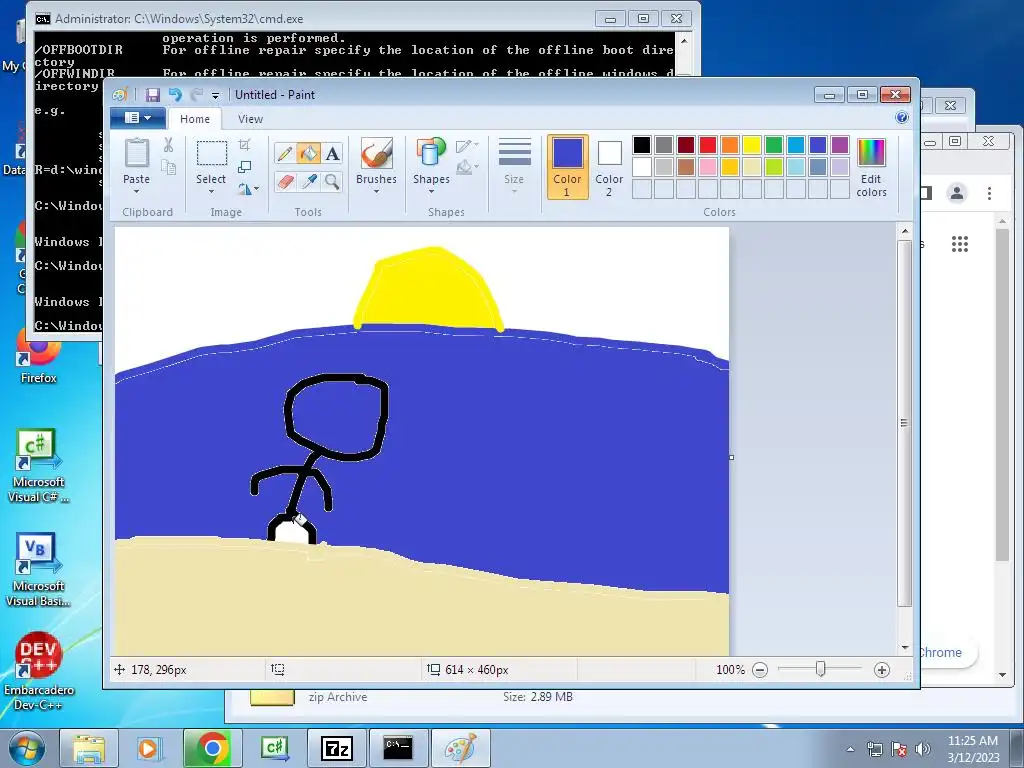The image size is (1024, 768).
Task: Open Edit colors dialog
Action: click(x=871, y=168)
